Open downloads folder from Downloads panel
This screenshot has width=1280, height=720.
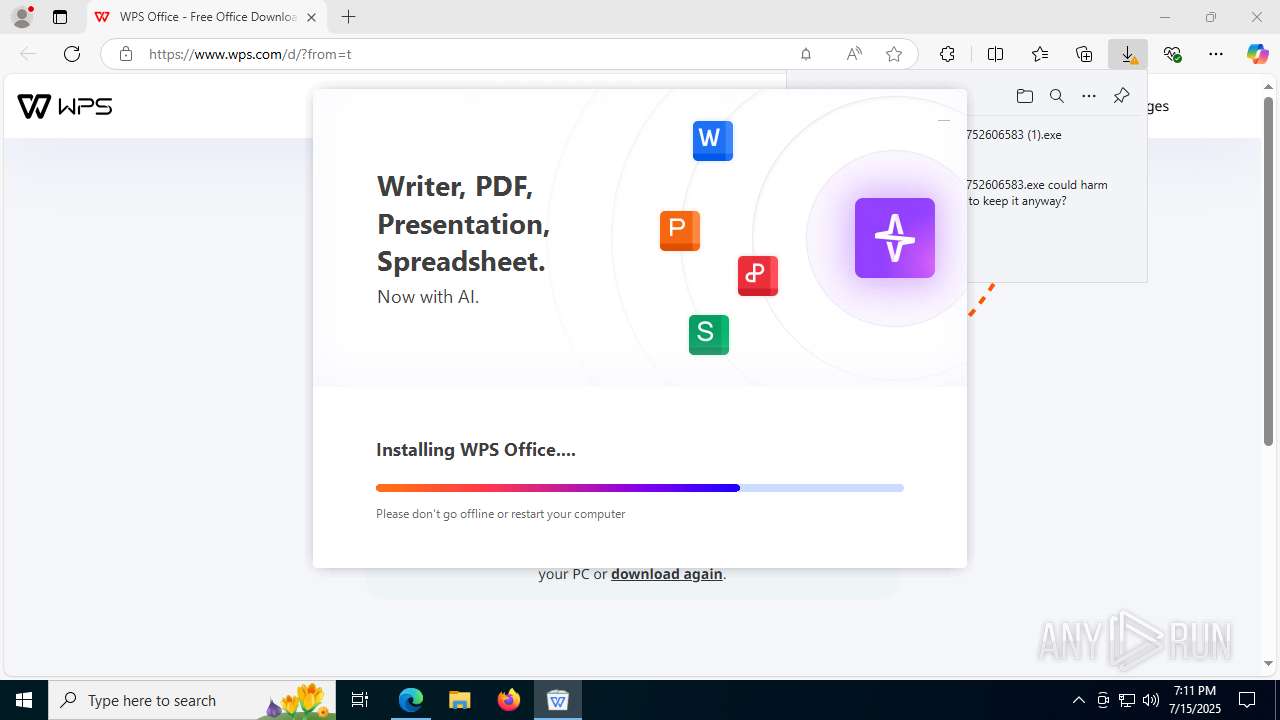point(1024,96)
